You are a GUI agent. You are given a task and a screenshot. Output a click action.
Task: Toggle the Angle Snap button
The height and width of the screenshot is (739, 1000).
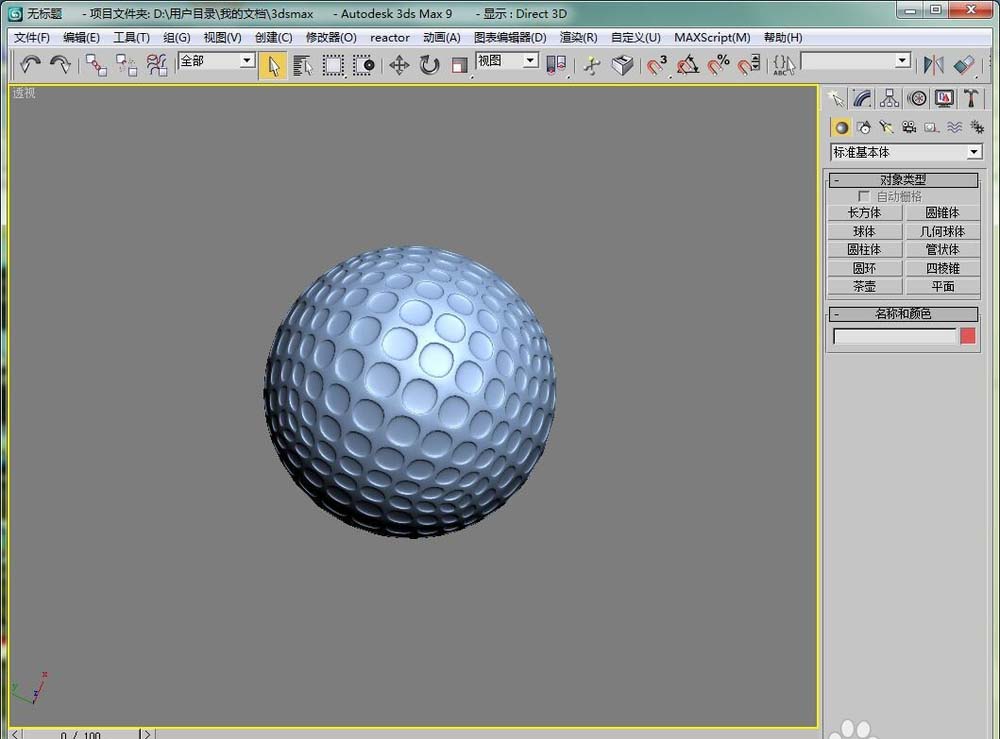687,65
